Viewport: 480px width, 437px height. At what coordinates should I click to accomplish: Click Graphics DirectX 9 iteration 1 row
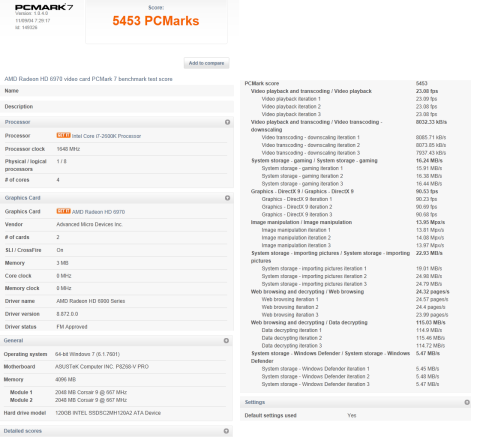tap(349, 199)
